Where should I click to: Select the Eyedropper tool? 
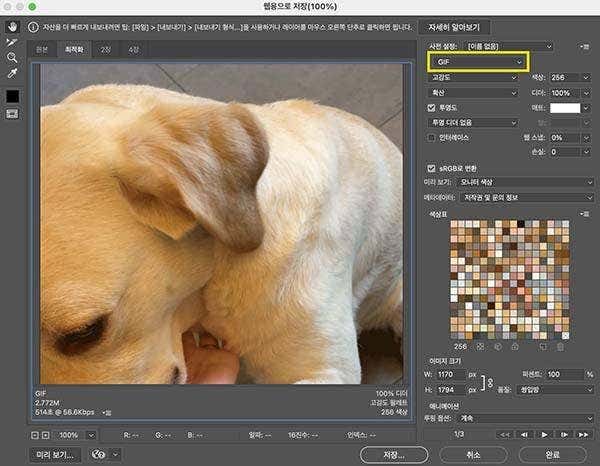13,74
